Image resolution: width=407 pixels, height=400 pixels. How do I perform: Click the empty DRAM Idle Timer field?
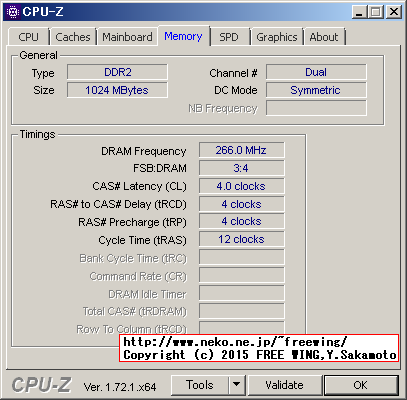pyautogui.click(x=242, y=293)
